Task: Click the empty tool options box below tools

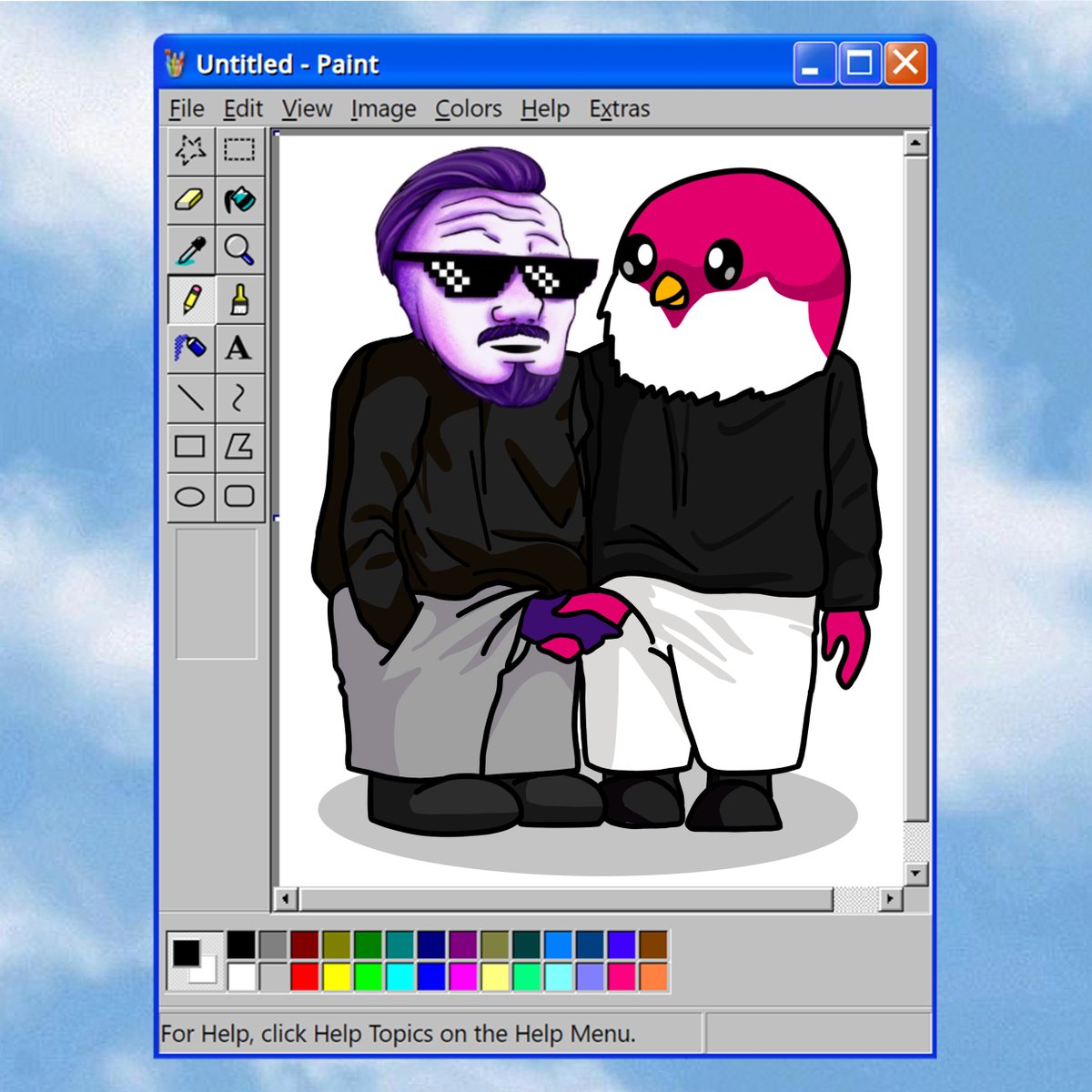Action: [217, 593]
